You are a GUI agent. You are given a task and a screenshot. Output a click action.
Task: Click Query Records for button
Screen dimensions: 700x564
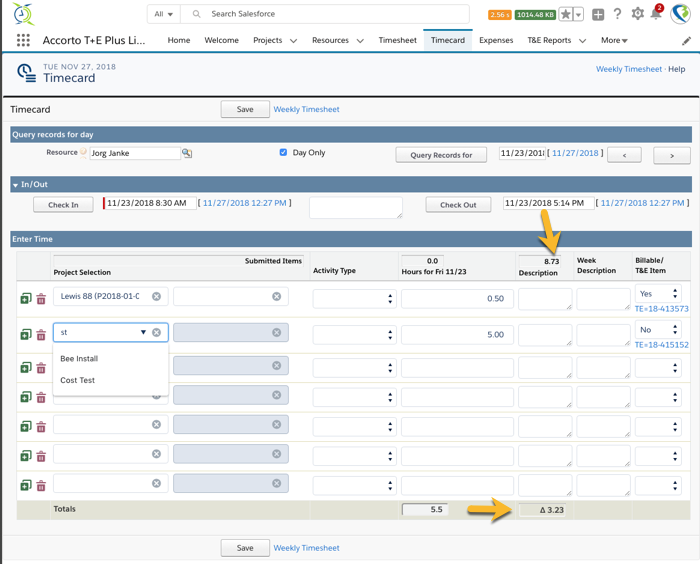tap(441, 155)
